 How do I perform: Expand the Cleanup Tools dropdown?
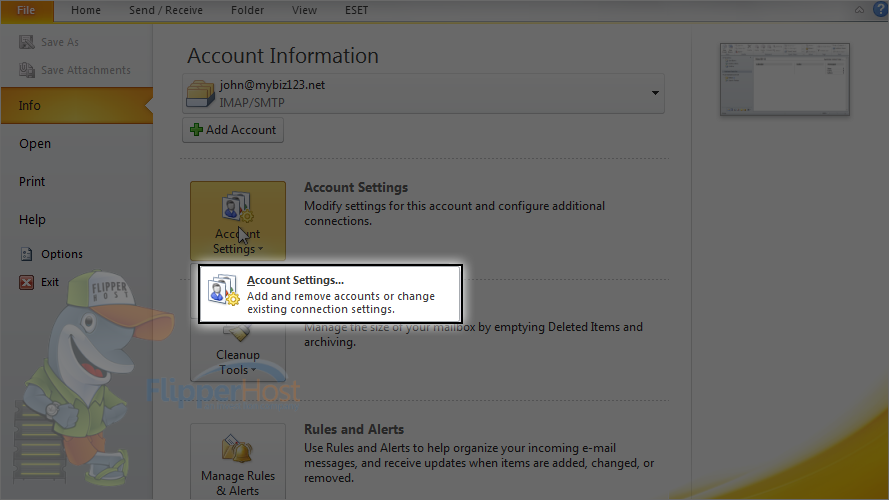click(238, 351)
